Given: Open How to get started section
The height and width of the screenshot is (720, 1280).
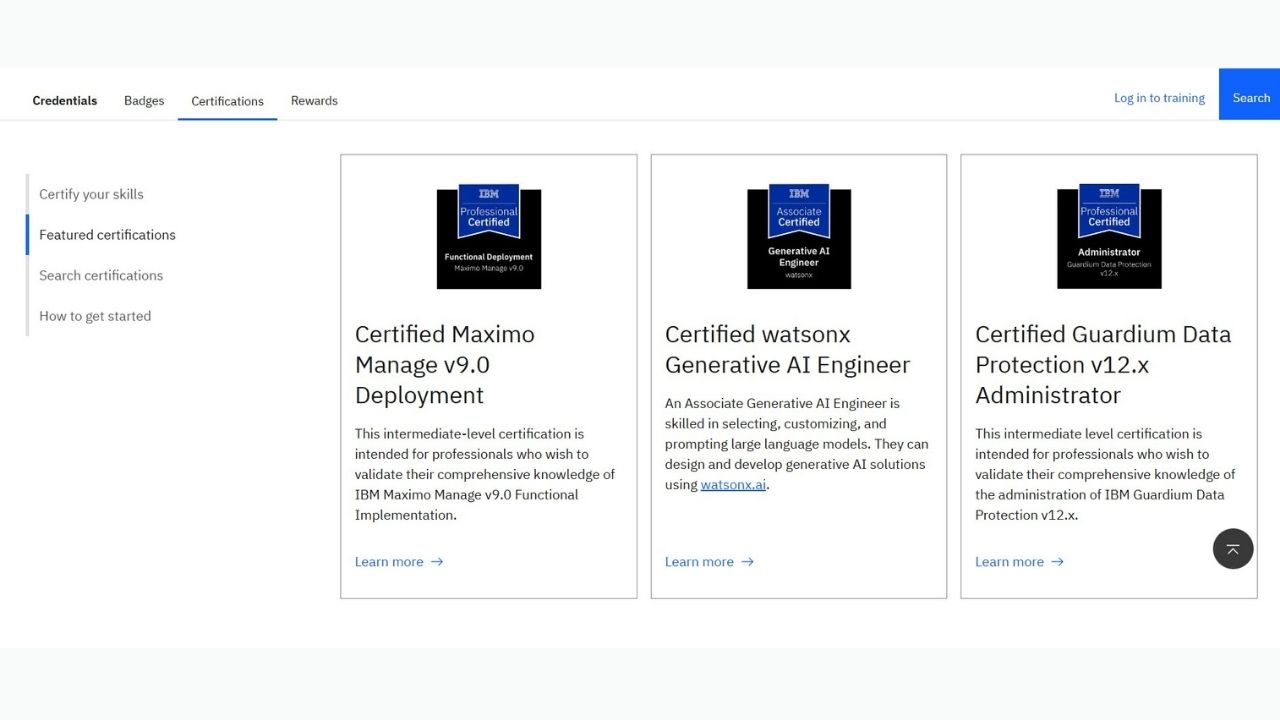Looking at the screenshot, I should coord(95,316).
